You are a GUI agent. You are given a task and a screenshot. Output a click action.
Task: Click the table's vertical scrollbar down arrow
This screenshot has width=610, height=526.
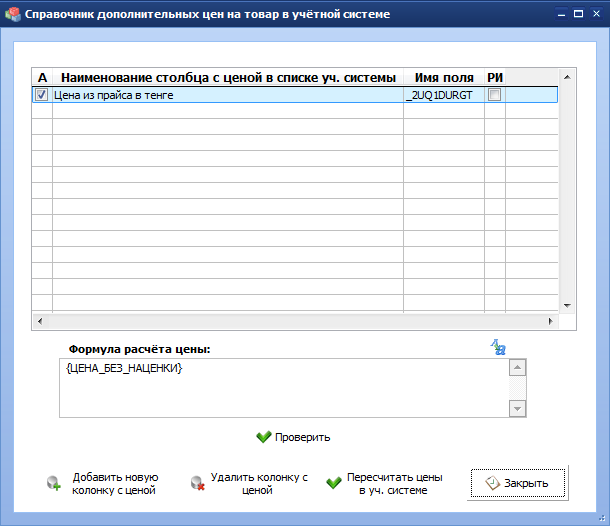tap(567, 305)
